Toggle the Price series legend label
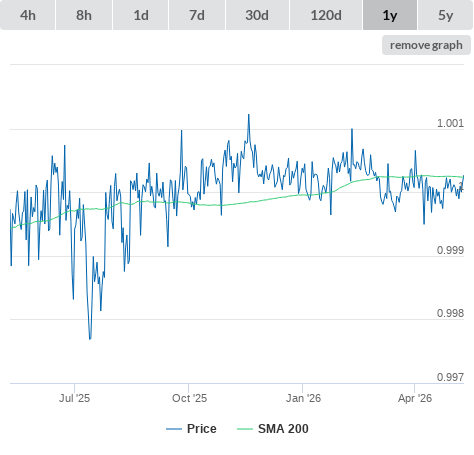Image resolution: width=474 pixels, height=455 pixels. point(202,429)
